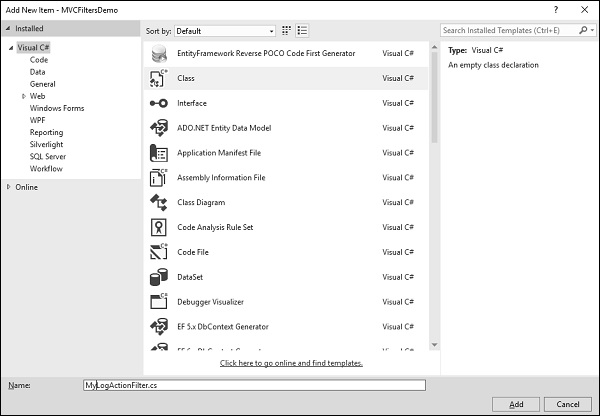Click the Code File icon
The height and width of the screenshot is (416, 600).
pos(158,252)
